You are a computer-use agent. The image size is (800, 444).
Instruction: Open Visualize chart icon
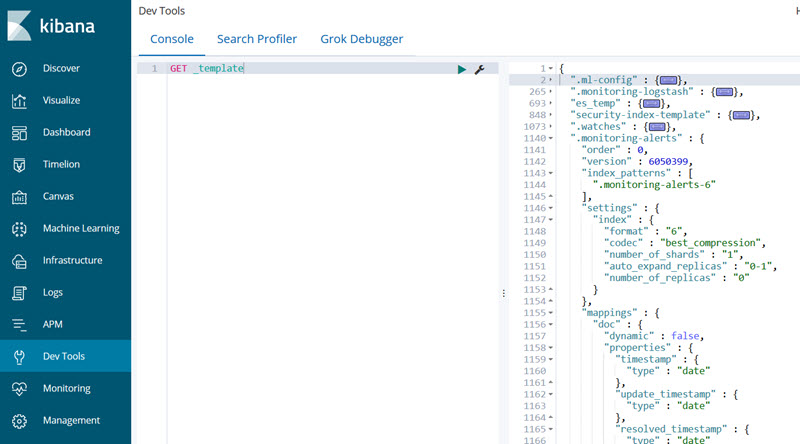click(x=19, y=101)
